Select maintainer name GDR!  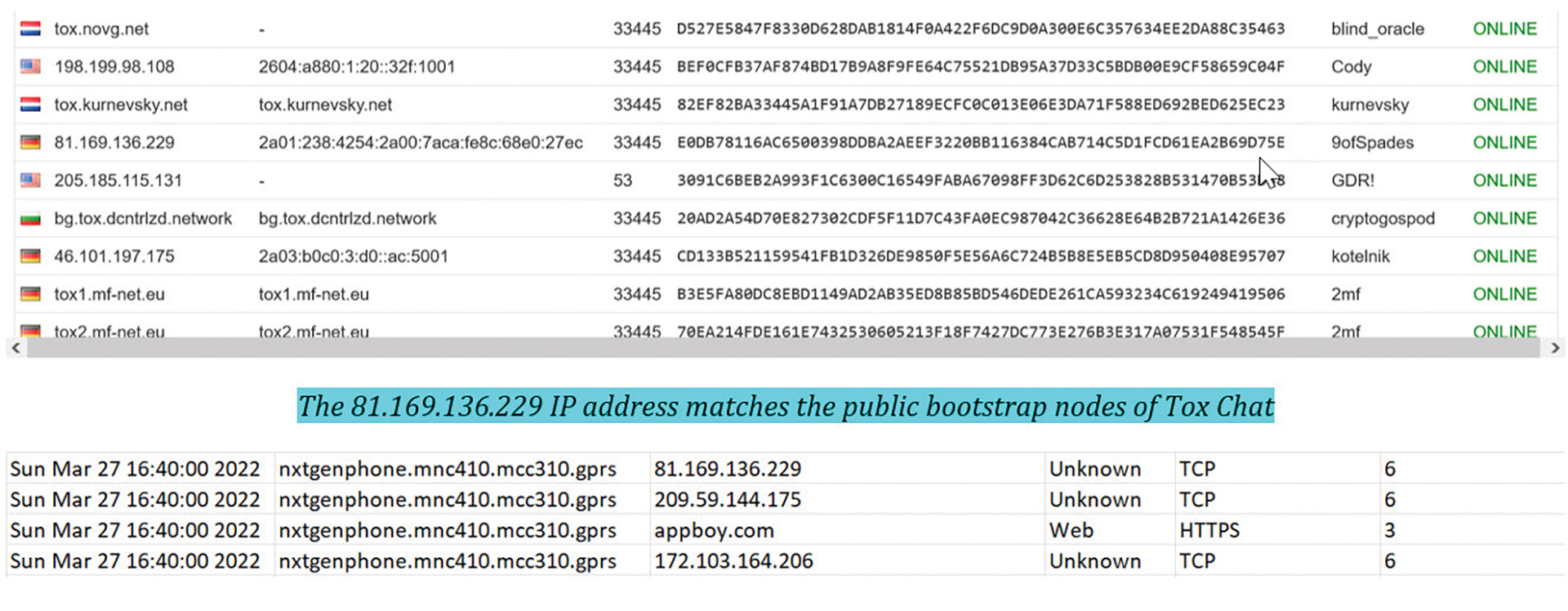[x=1353, y=180]
